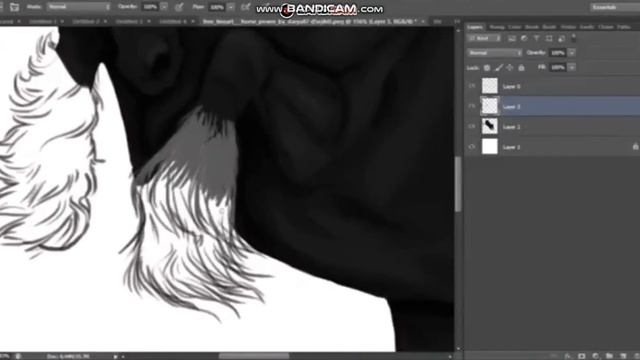
Task: Add a layer style with fx icon
Action: coord(568,356)
